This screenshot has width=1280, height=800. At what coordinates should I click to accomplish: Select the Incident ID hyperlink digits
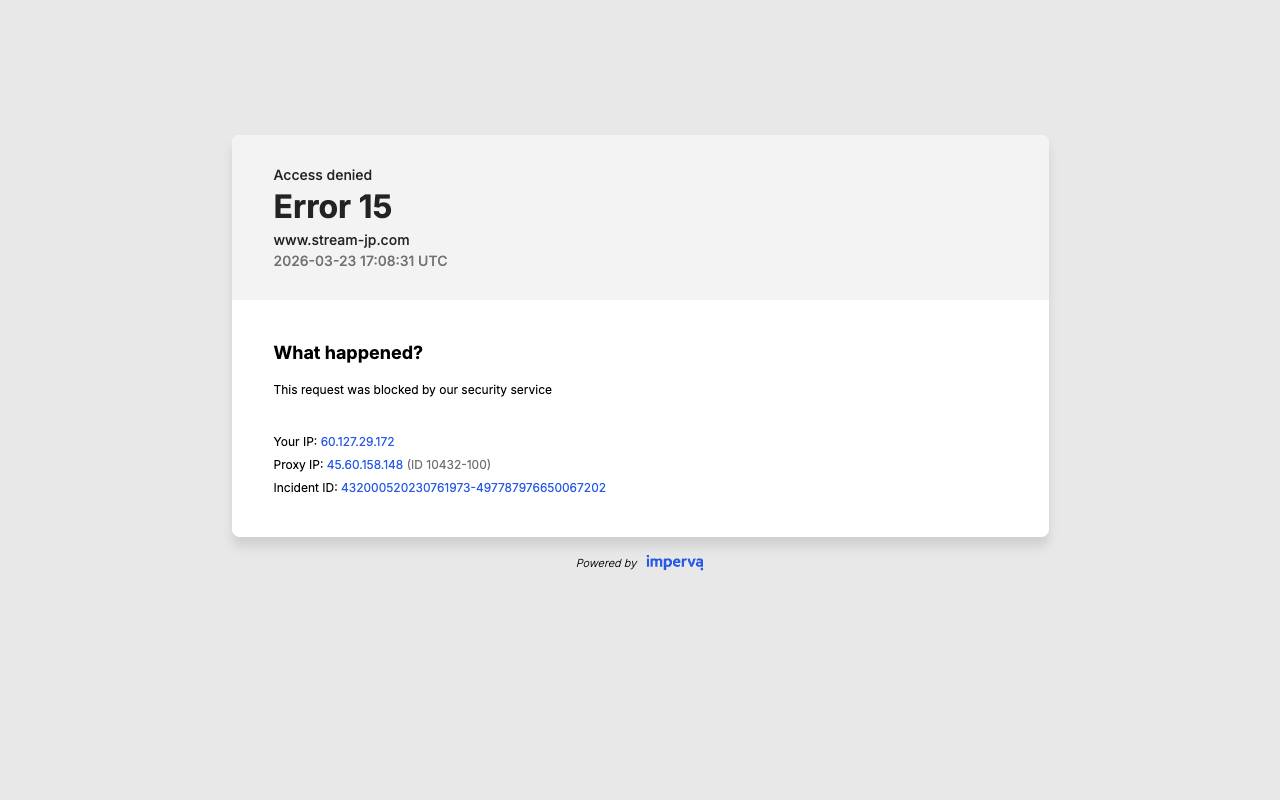click(473, 487)
